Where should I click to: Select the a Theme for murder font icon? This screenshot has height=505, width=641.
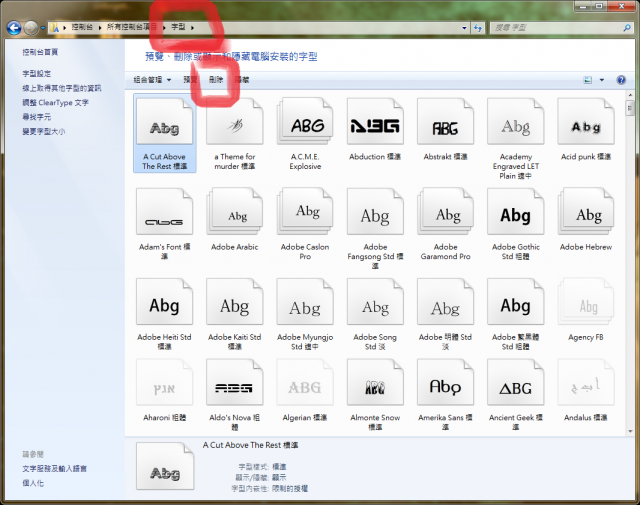coord(235,121)
